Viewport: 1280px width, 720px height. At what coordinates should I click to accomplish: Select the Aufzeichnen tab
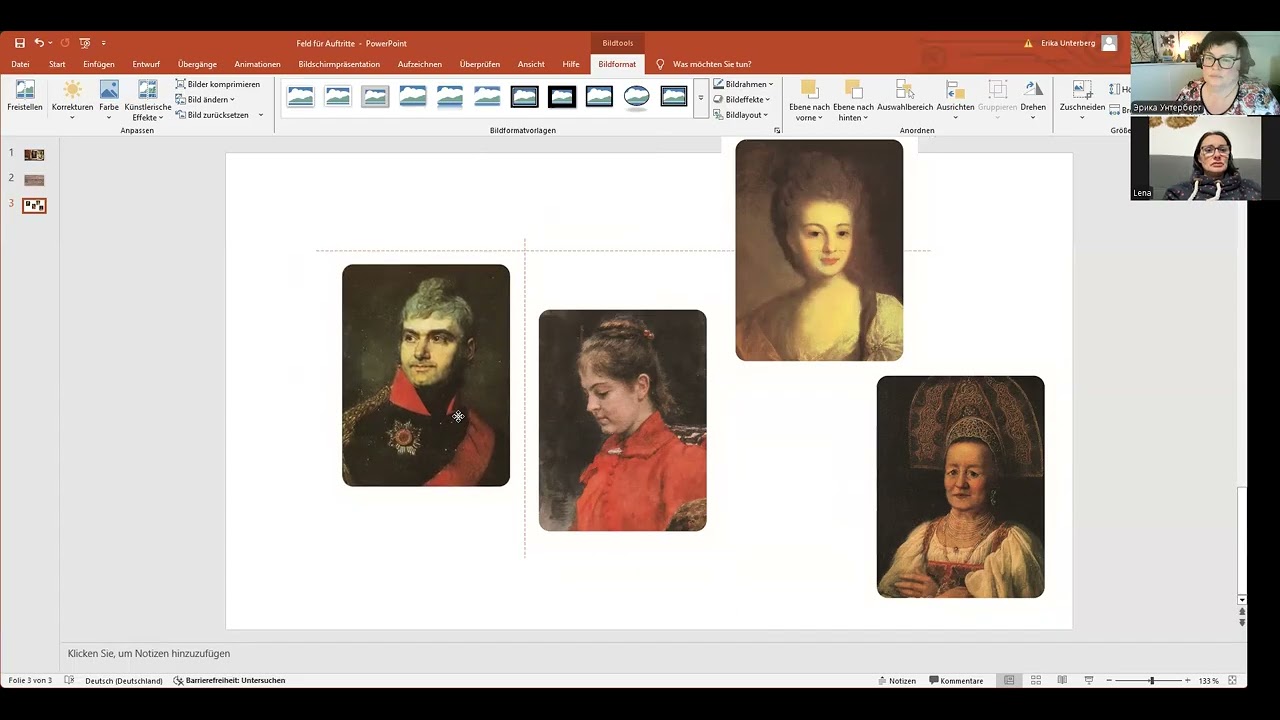coord(420,64)
